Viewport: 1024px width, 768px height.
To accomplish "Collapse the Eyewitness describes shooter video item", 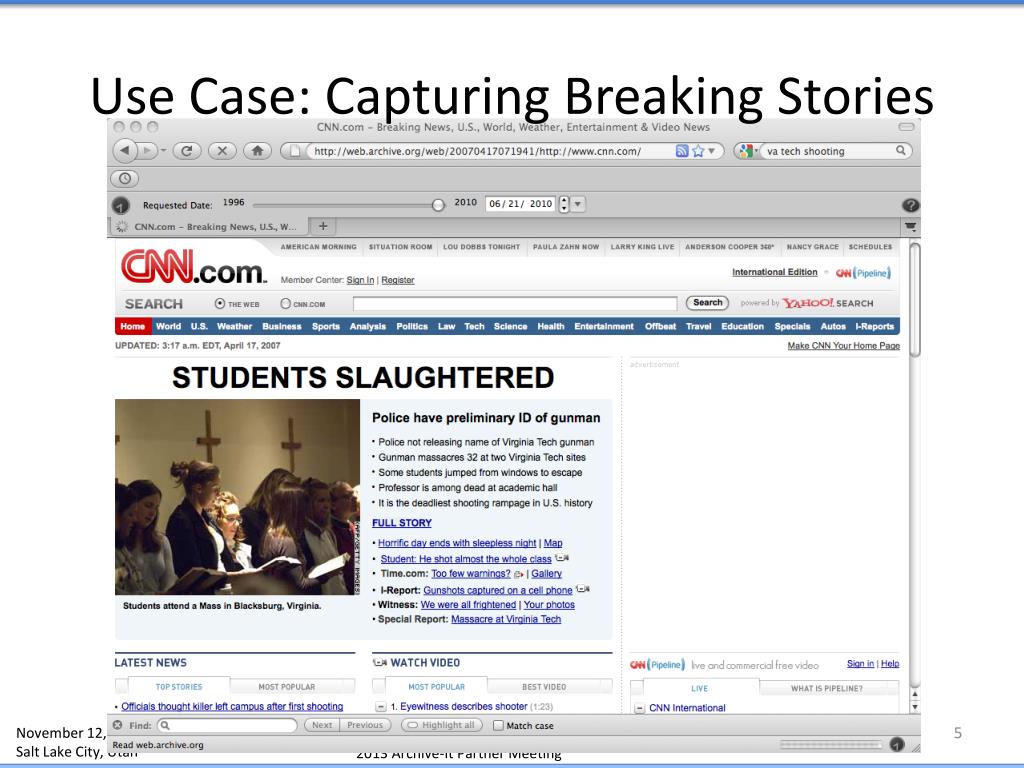I will [380, 707].
